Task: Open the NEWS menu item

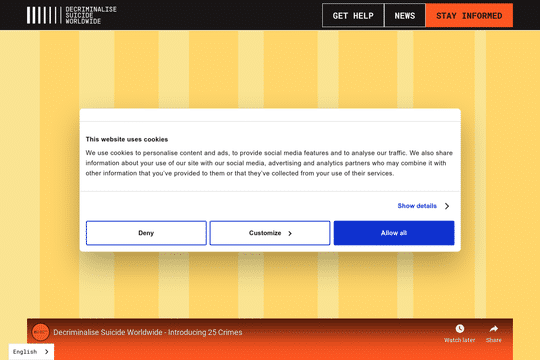Action: (x=405, y=16)
